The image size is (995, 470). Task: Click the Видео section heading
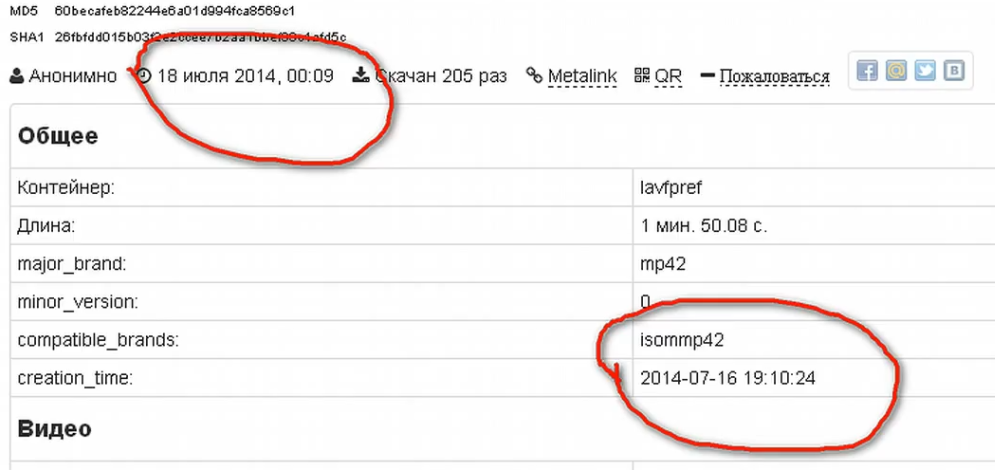coord(55,429)
